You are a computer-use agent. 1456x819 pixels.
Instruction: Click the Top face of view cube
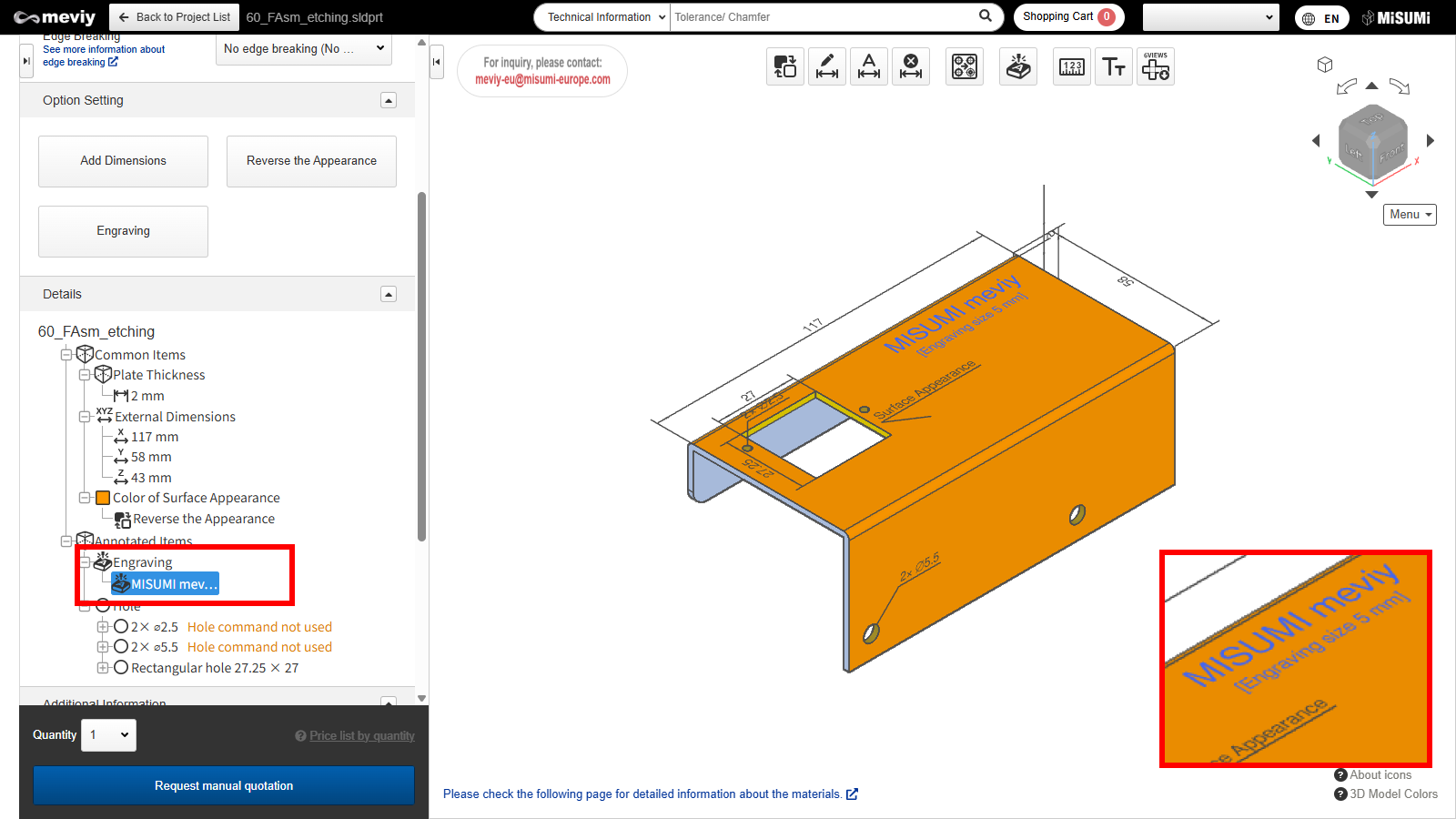(1371, 120)
